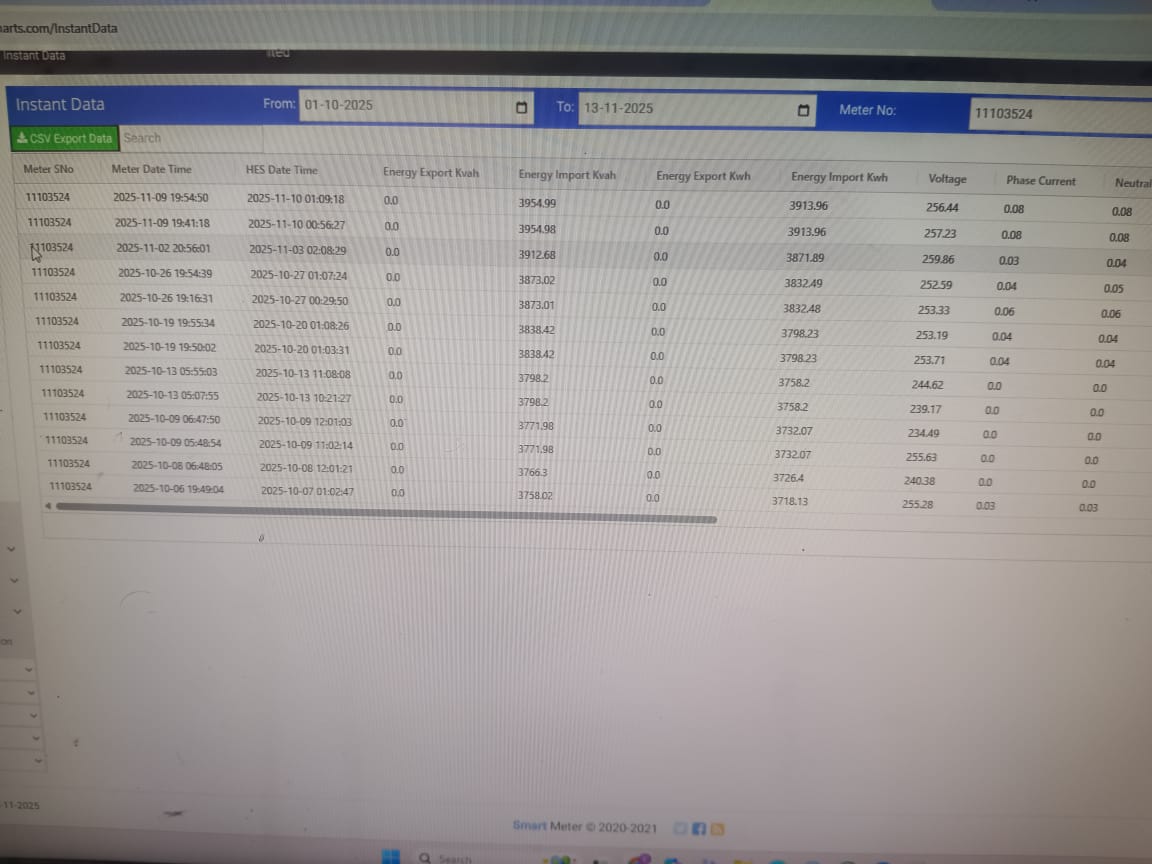Viewport: 1152px width, 864px height.
Task: Select the Instant Data tab in dark bar
Action: coord(33,56)
